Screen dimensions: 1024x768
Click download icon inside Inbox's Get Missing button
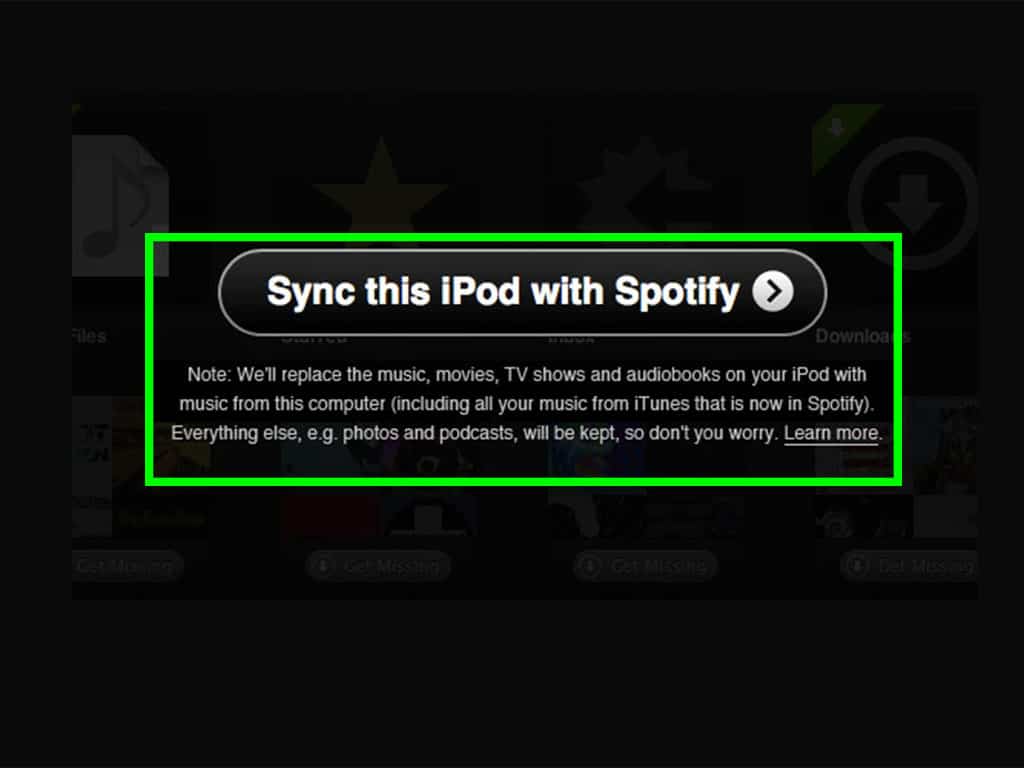tap(589, 566)
